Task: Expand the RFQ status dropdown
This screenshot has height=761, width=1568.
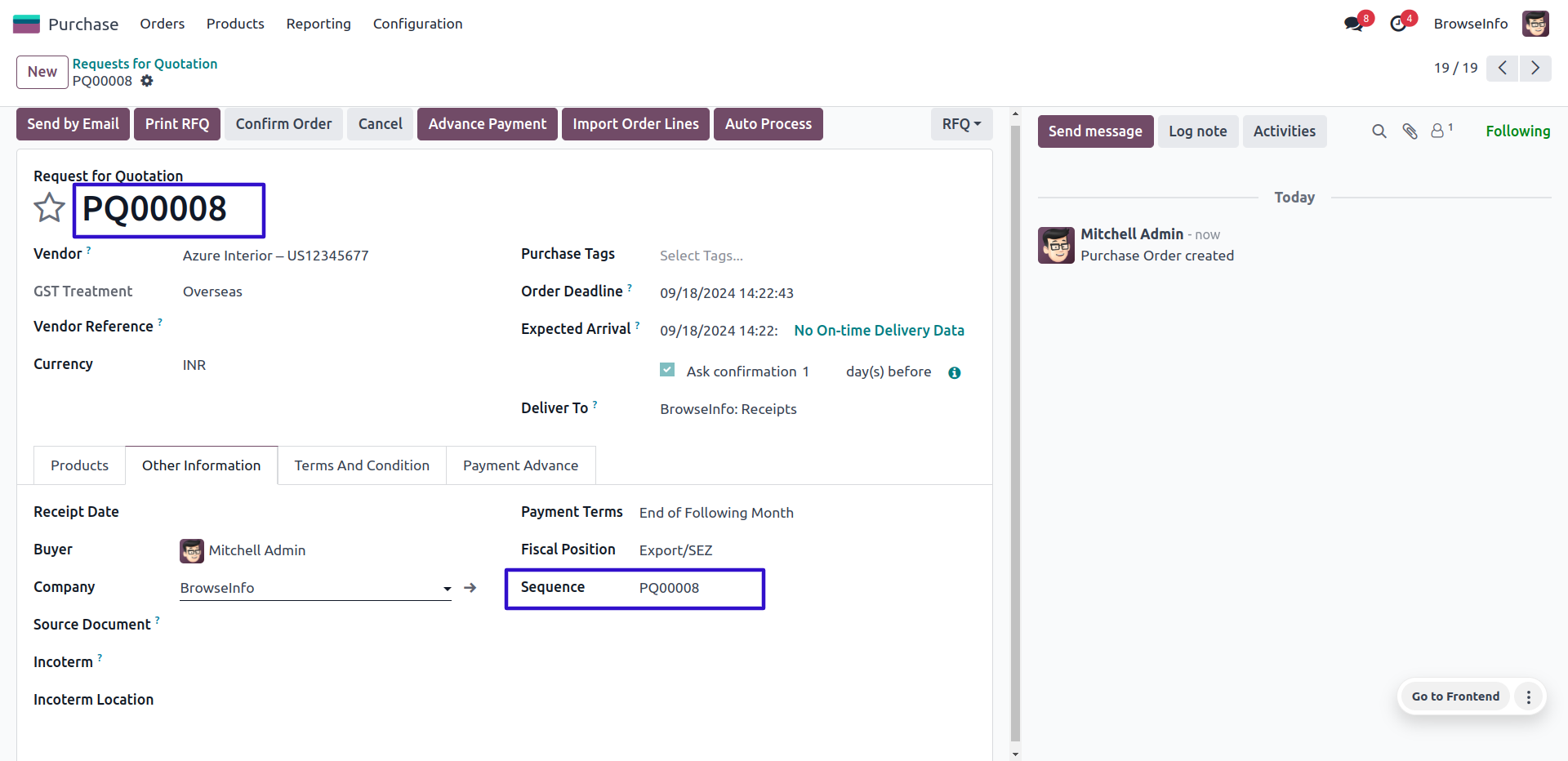Action: pyautogui.click(x=961, y=124)
